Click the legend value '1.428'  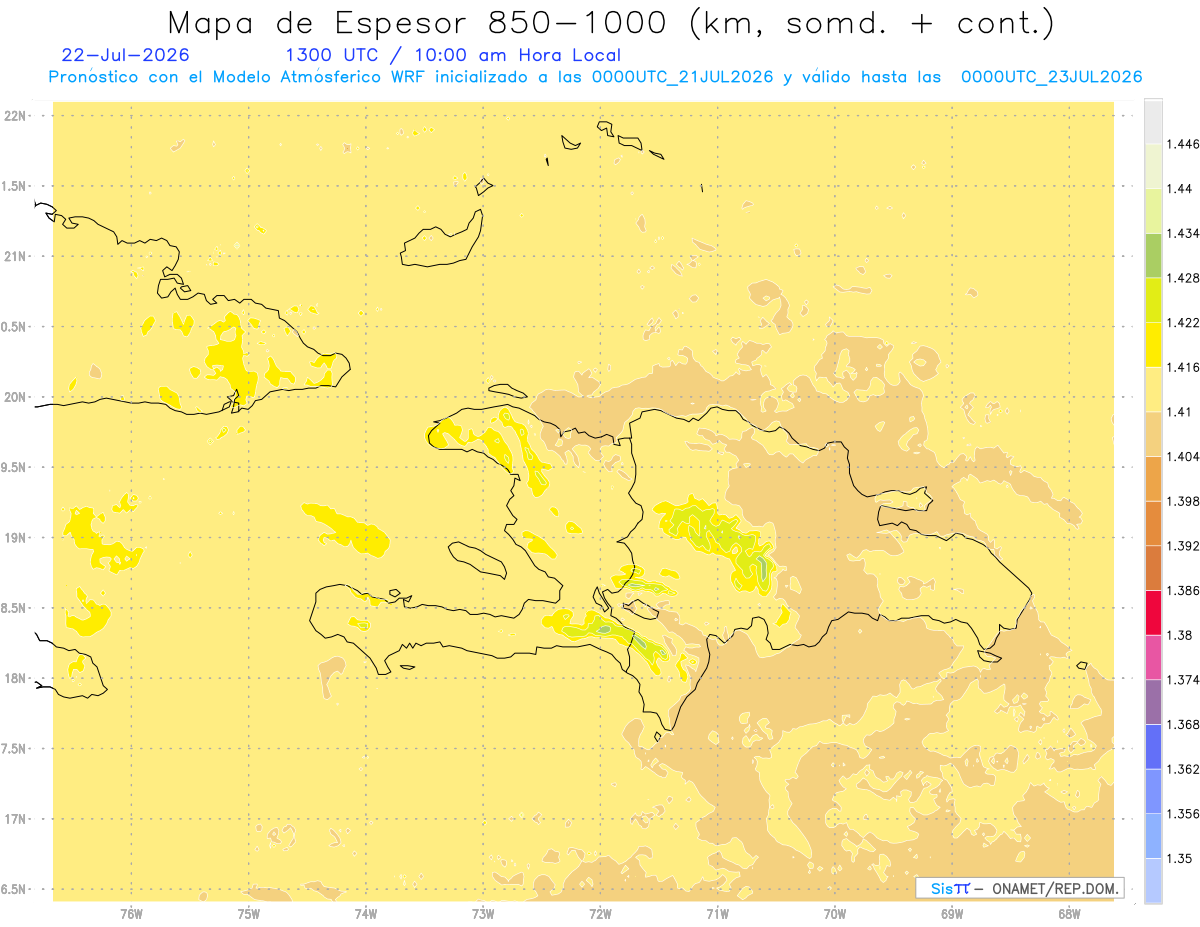tap(1182, 278)
